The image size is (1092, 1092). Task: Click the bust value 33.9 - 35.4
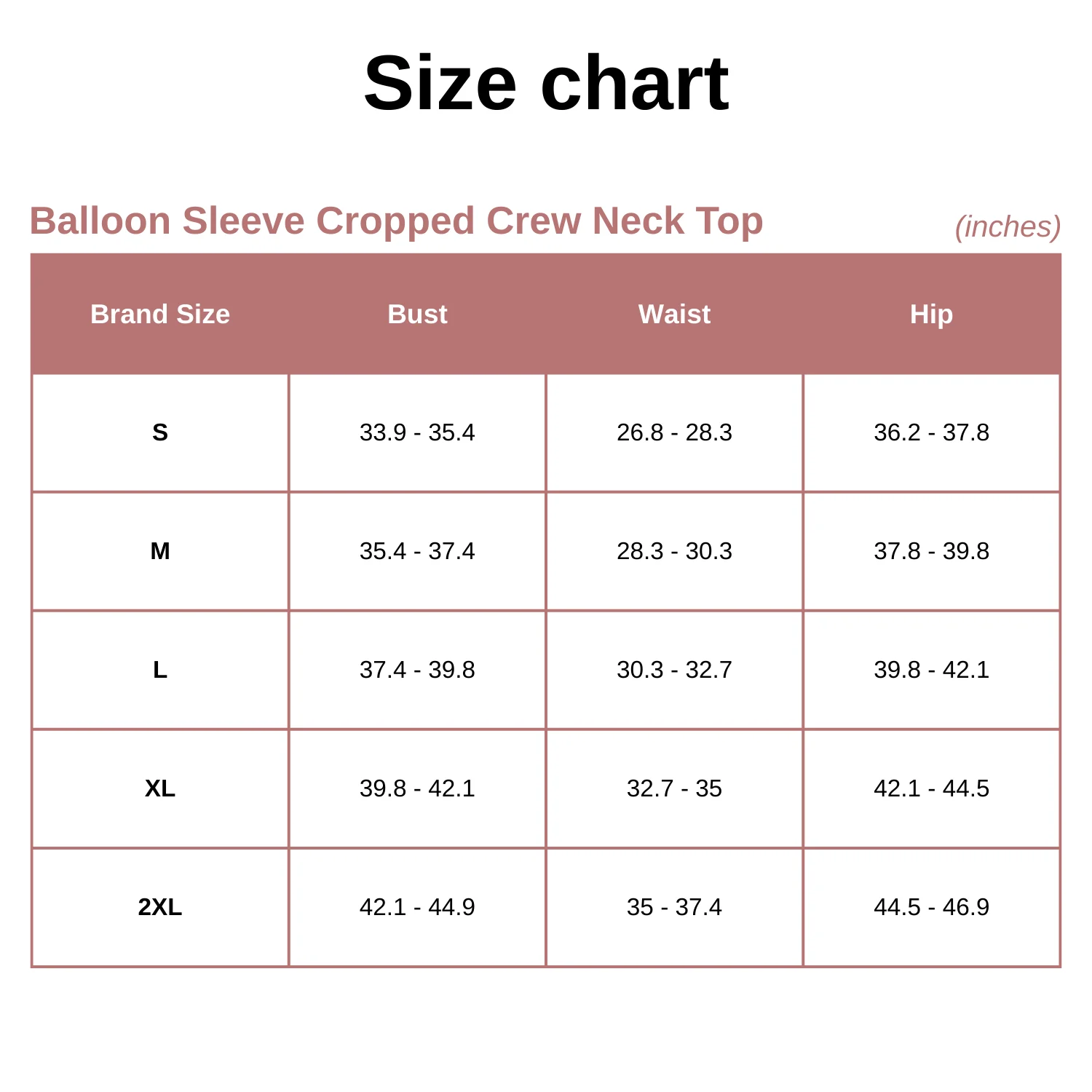pyautogui.click(x=417, y=432)
